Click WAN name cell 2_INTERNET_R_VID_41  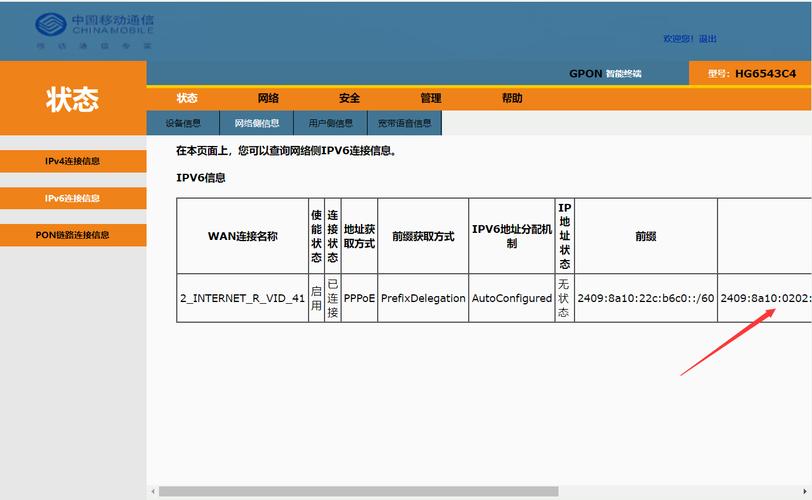coord(242,298)
